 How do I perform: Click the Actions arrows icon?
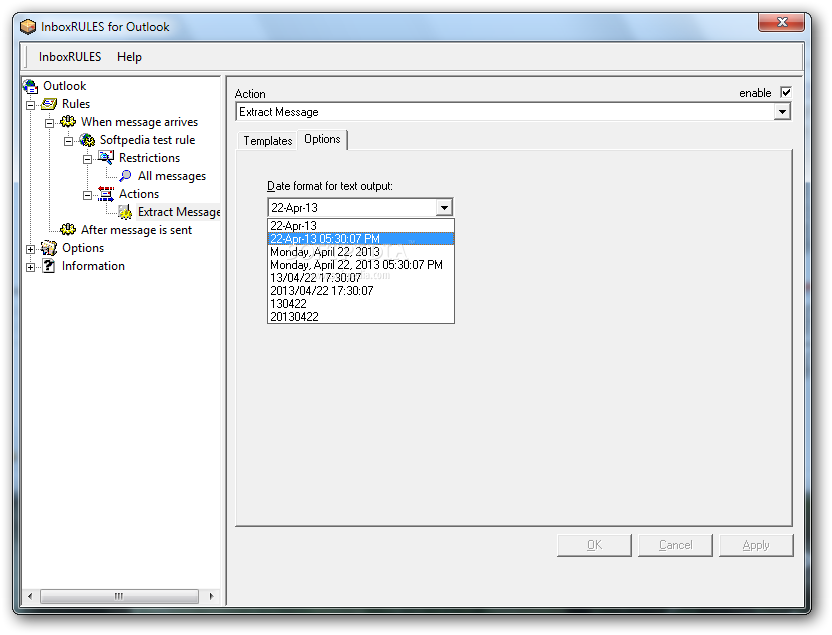pos(106,194)
